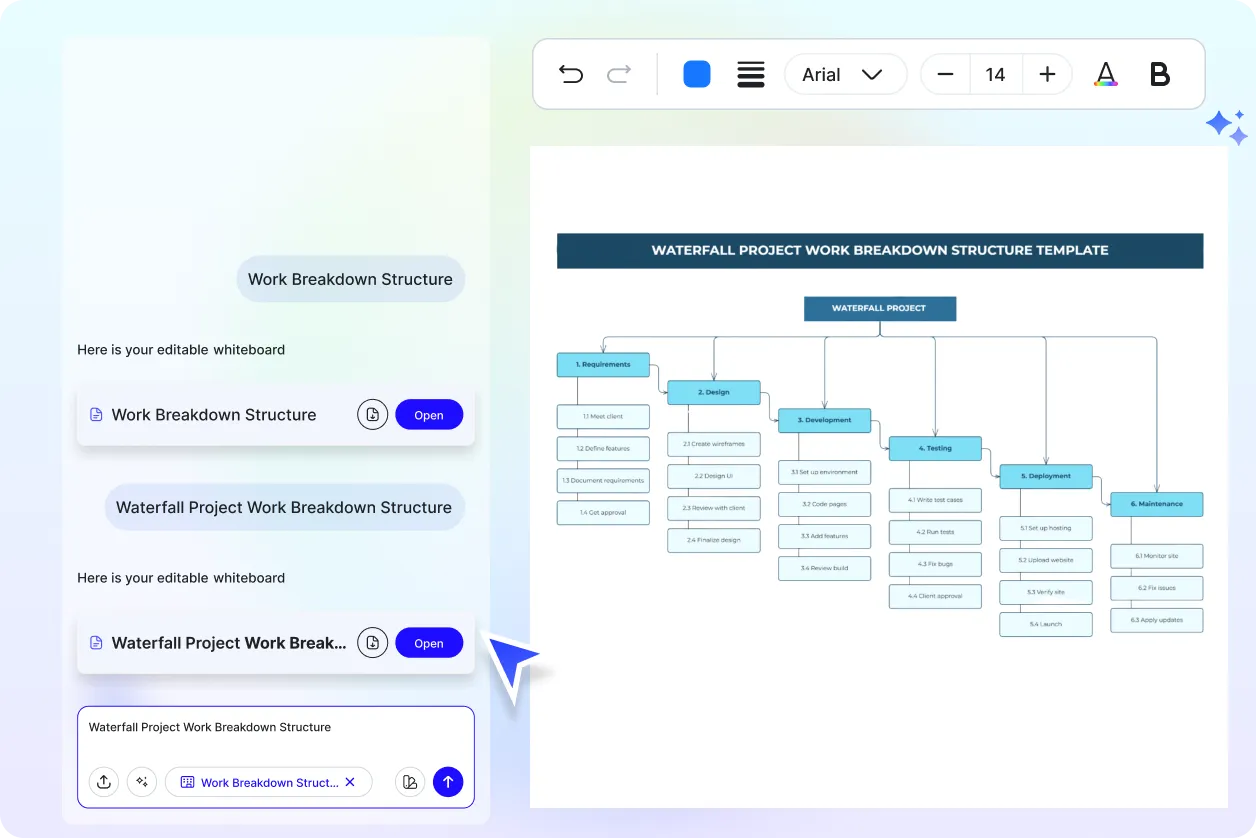Click the upload file icon in prompt box
The height and width of the screenshot is (838, 1256).
tap(104, 782)
